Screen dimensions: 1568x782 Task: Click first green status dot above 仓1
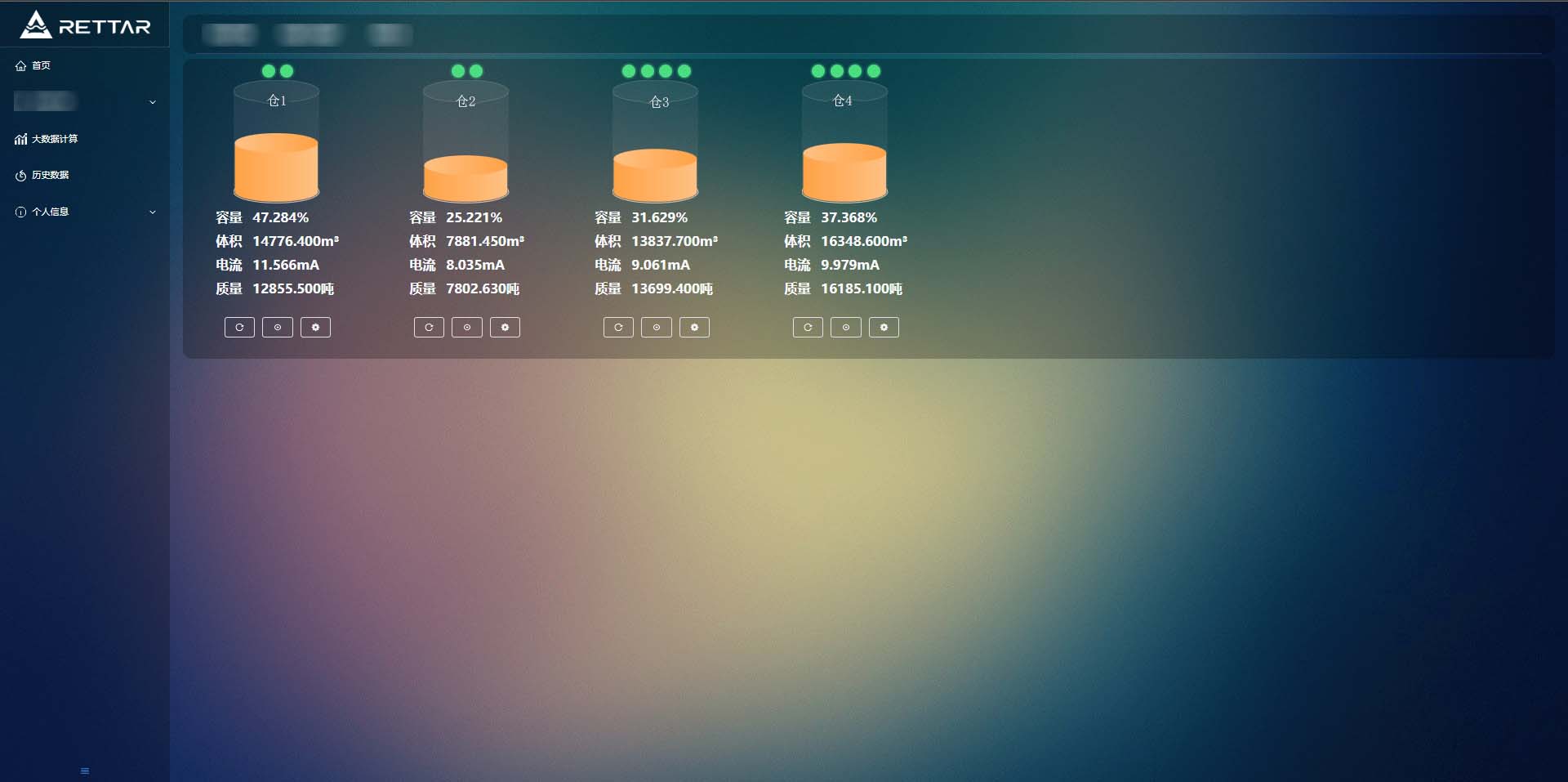[x=268, y=71]
